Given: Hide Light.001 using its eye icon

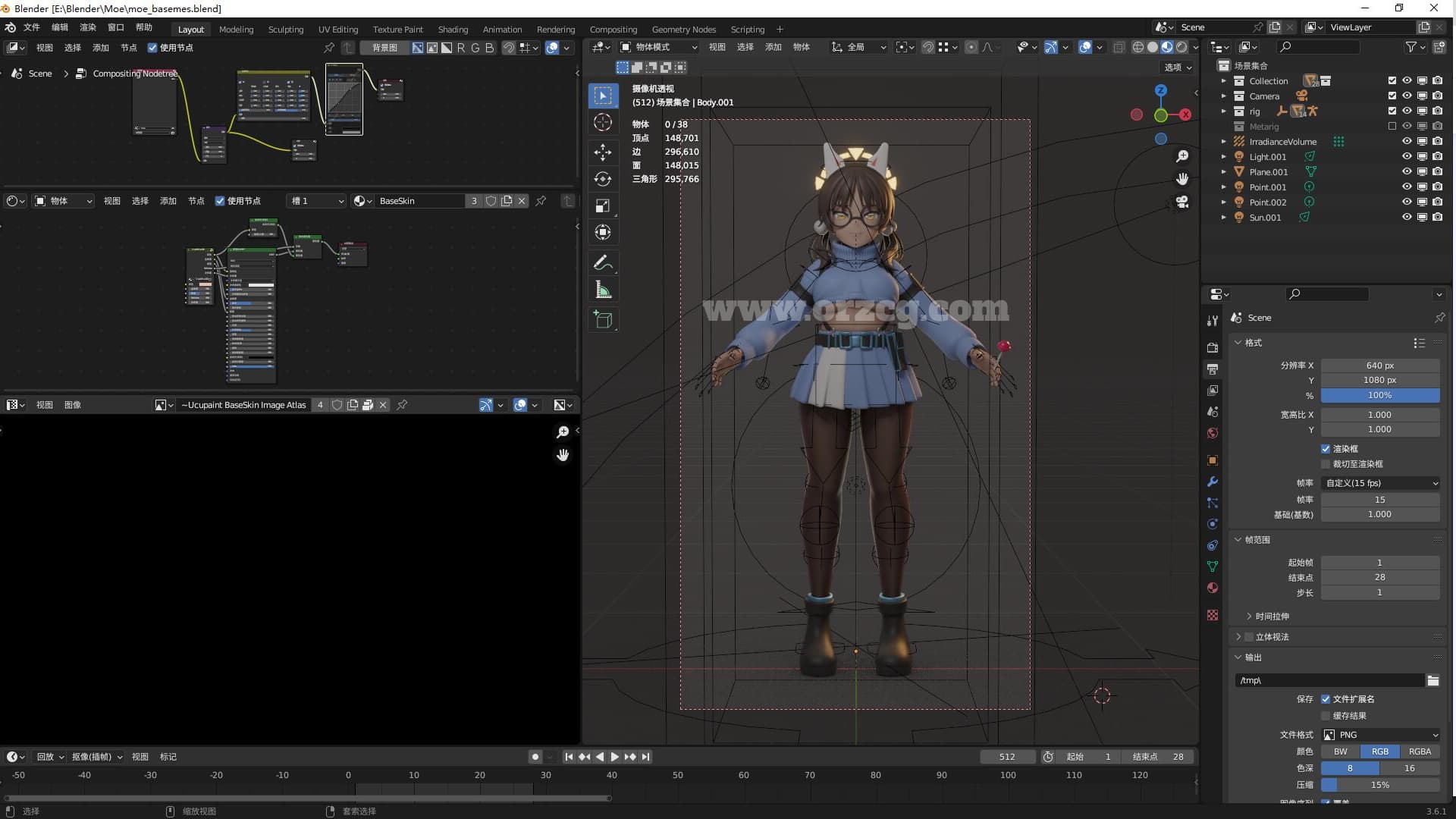Looking at the screenshot, I should [x=1407, y=156].
